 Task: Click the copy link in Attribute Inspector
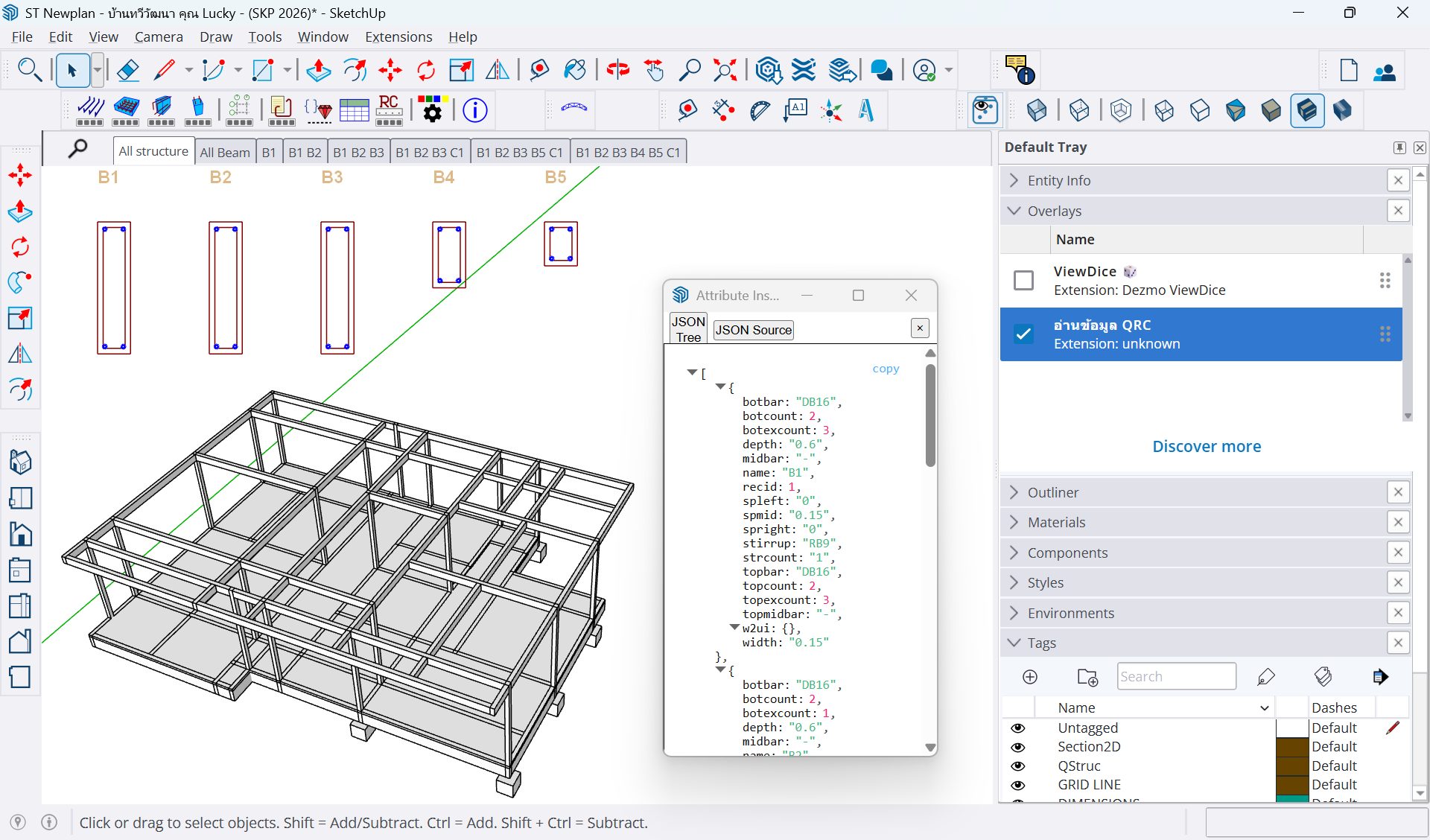pyautogui.click(x=886, y=369)
